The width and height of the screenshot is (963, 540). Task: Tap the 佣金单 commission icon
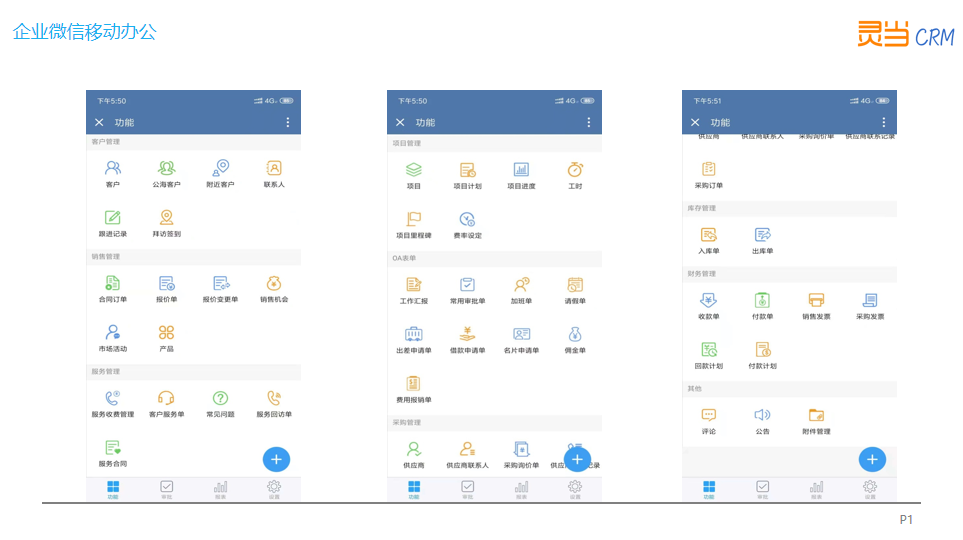[x=575, y=334]
